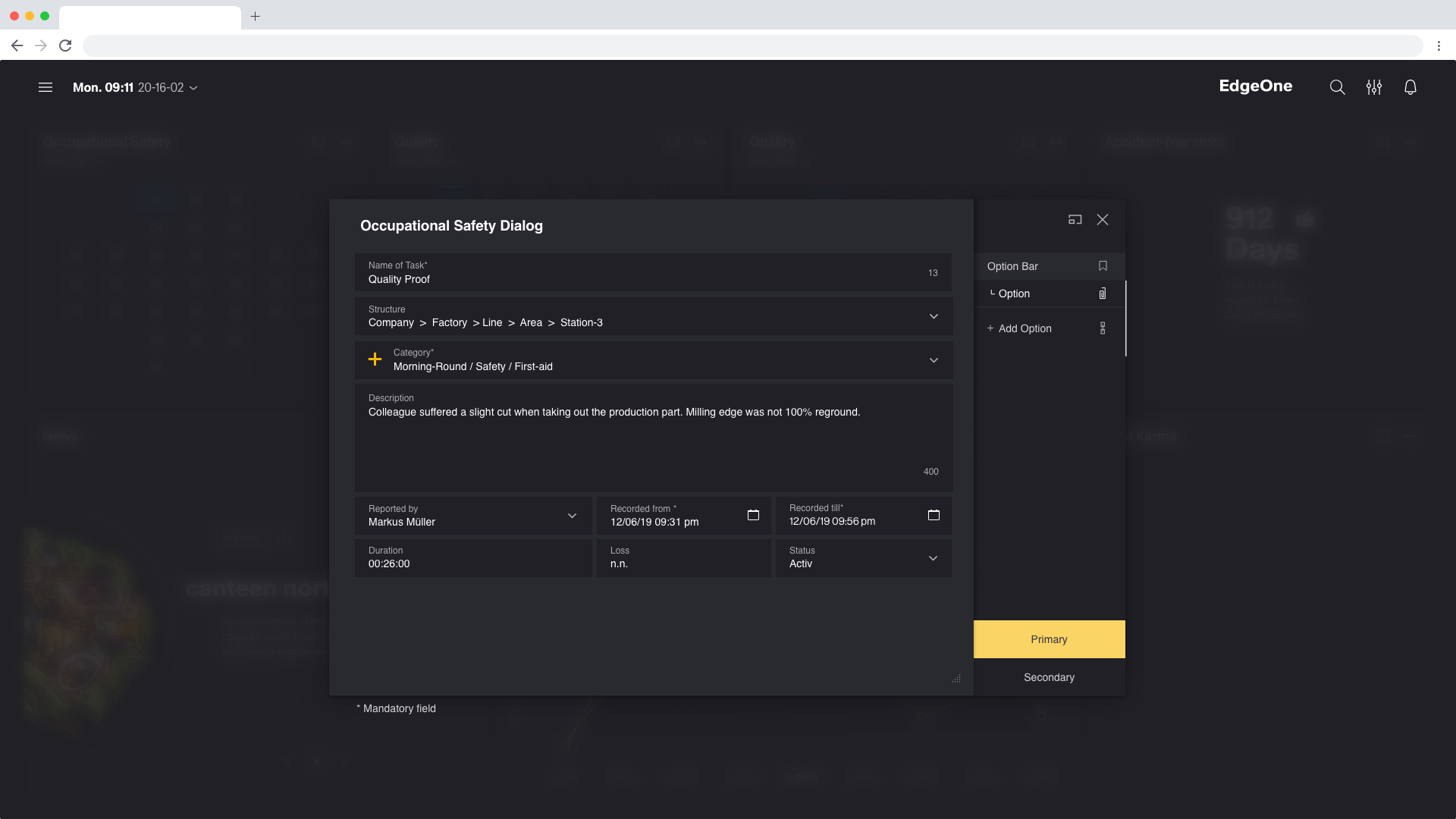
Task: Expand the Structure dropdown
Action: (x=934, y=316)
